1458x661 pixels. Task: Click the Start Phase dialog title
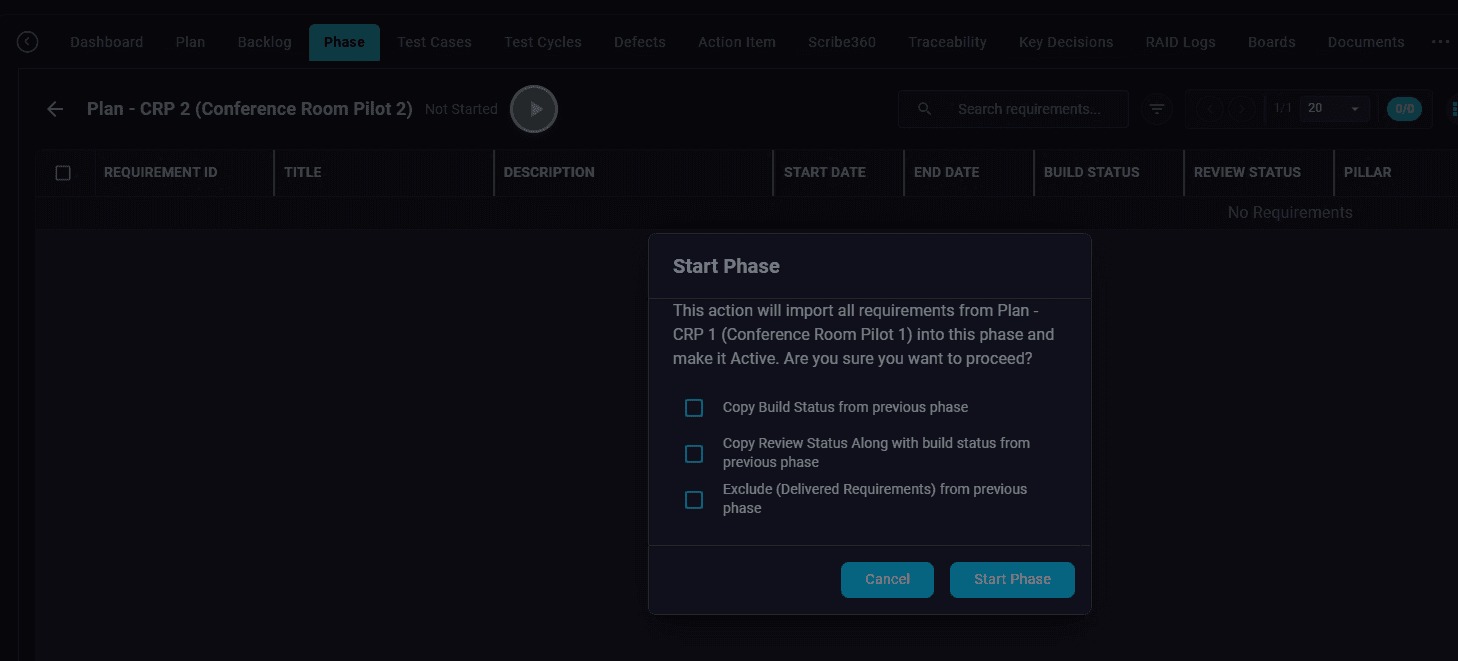[726, 266]
